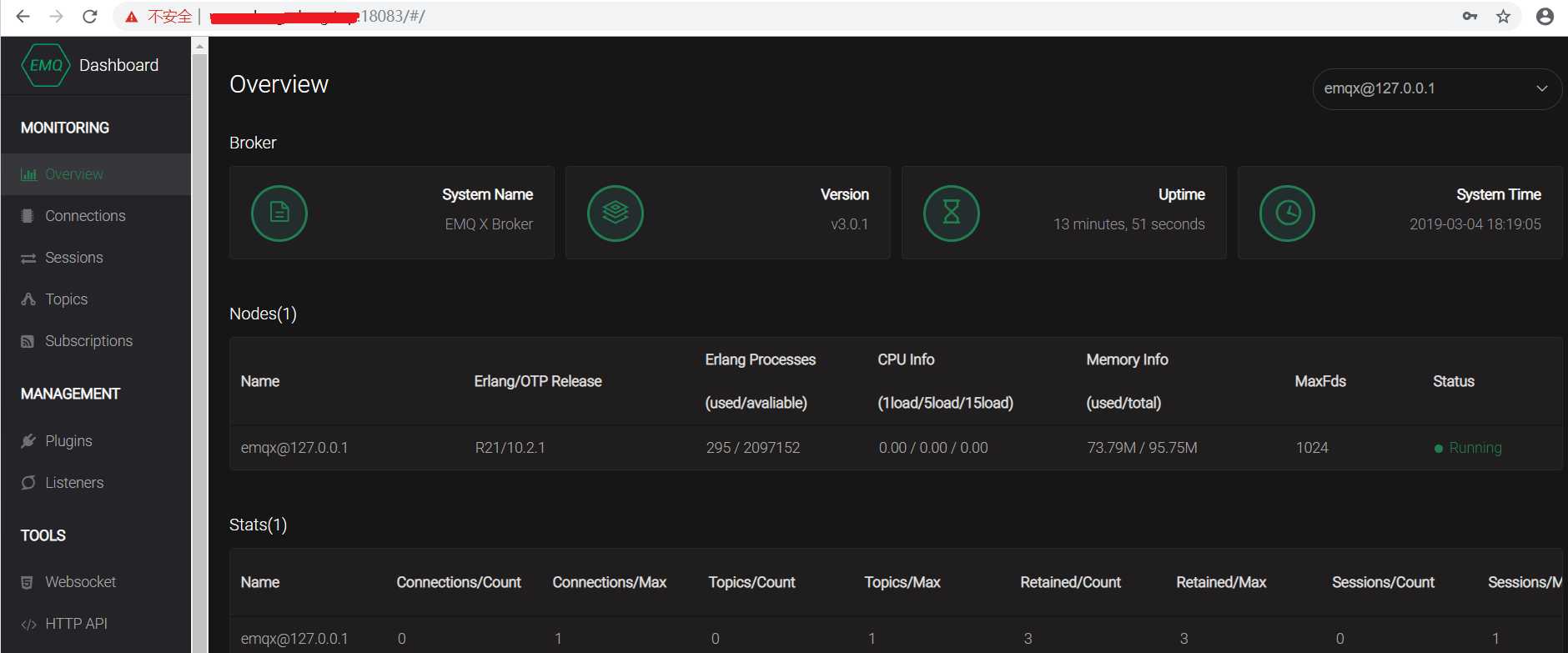Screen dimensions: 1568x653
Task: Click the Erlang/OTP Release column header
Action: click(538, 381)
